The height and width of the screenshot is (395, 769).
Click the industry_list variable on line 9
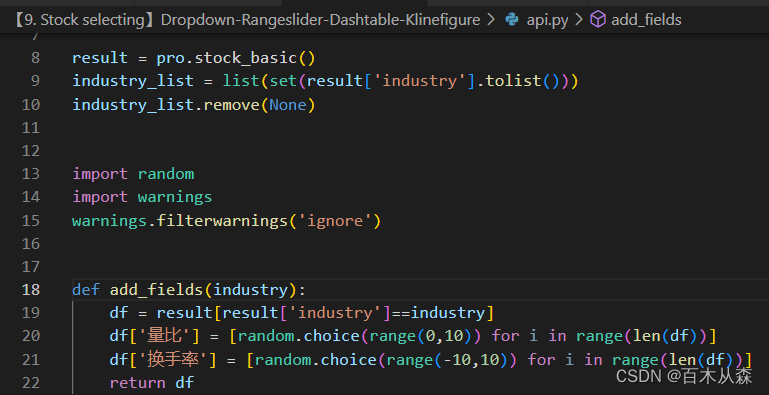tap(133, 80)
